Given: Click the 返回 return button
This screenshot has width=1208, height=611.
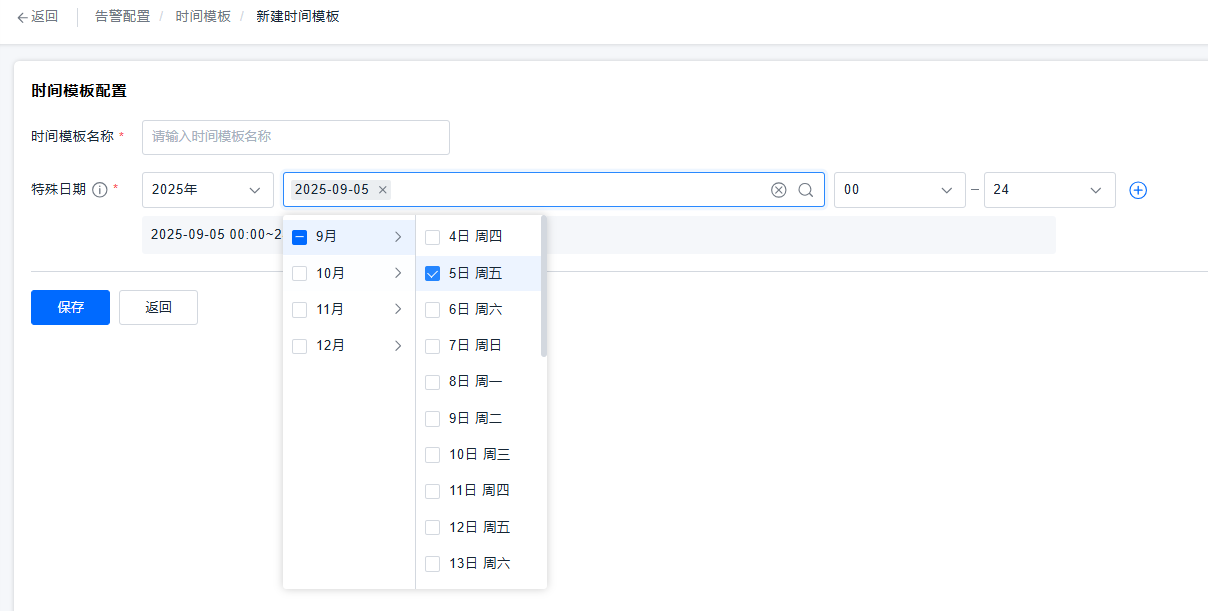Looking at the screenshot, I should click(157, 307).
